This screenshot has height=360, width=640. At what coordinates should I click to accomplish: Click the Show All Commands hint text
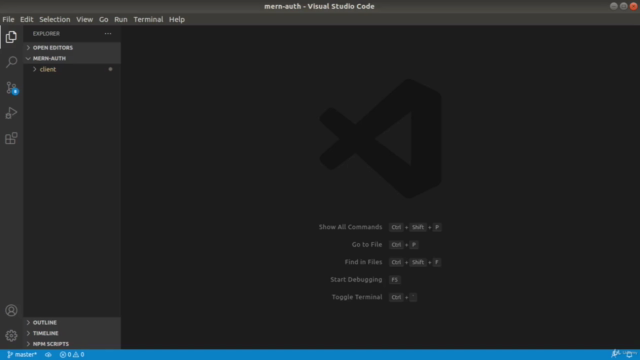pyautogui.click(x=350, y=227)
